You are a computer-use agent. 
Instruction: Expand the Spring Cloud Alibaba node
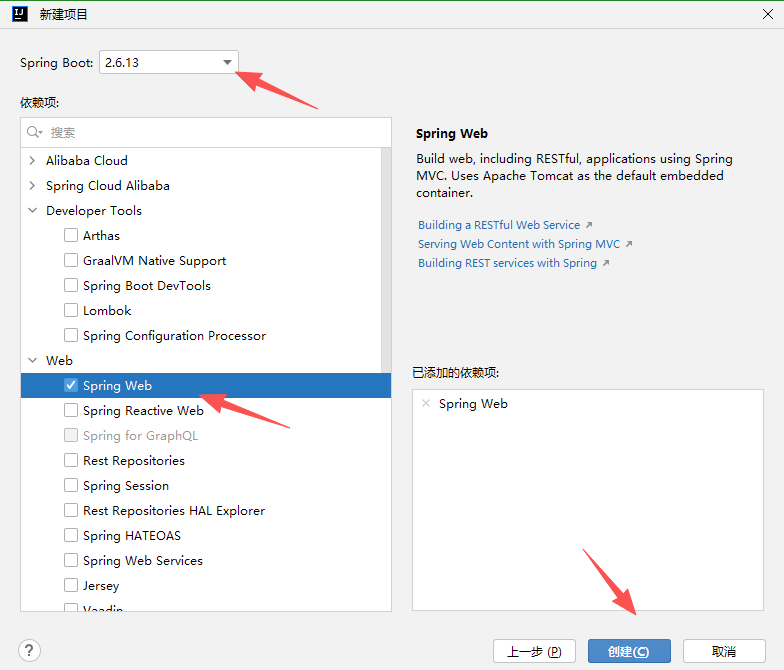[x=33, y=185]
